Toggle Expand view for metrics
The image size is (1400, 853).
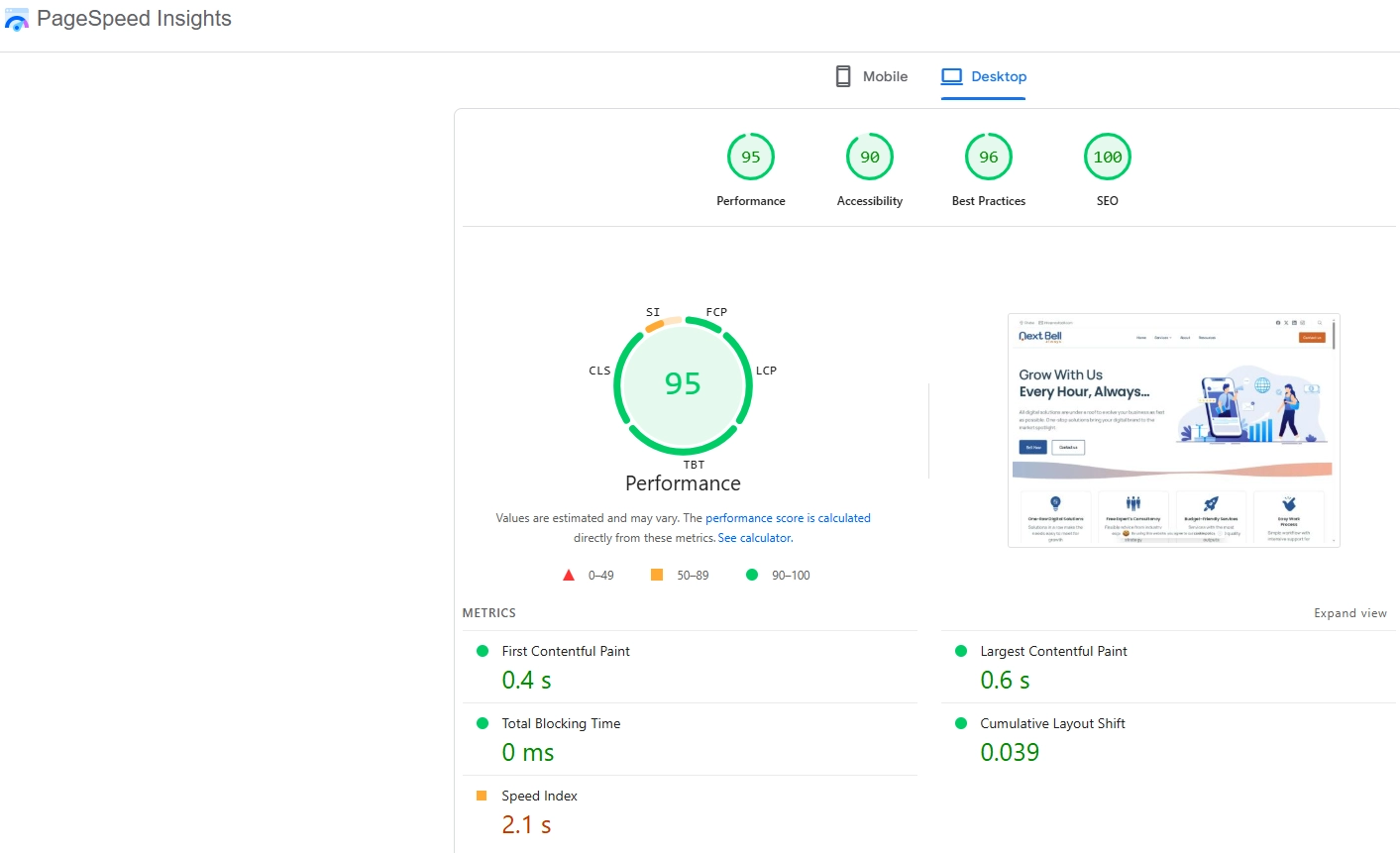1349,613
